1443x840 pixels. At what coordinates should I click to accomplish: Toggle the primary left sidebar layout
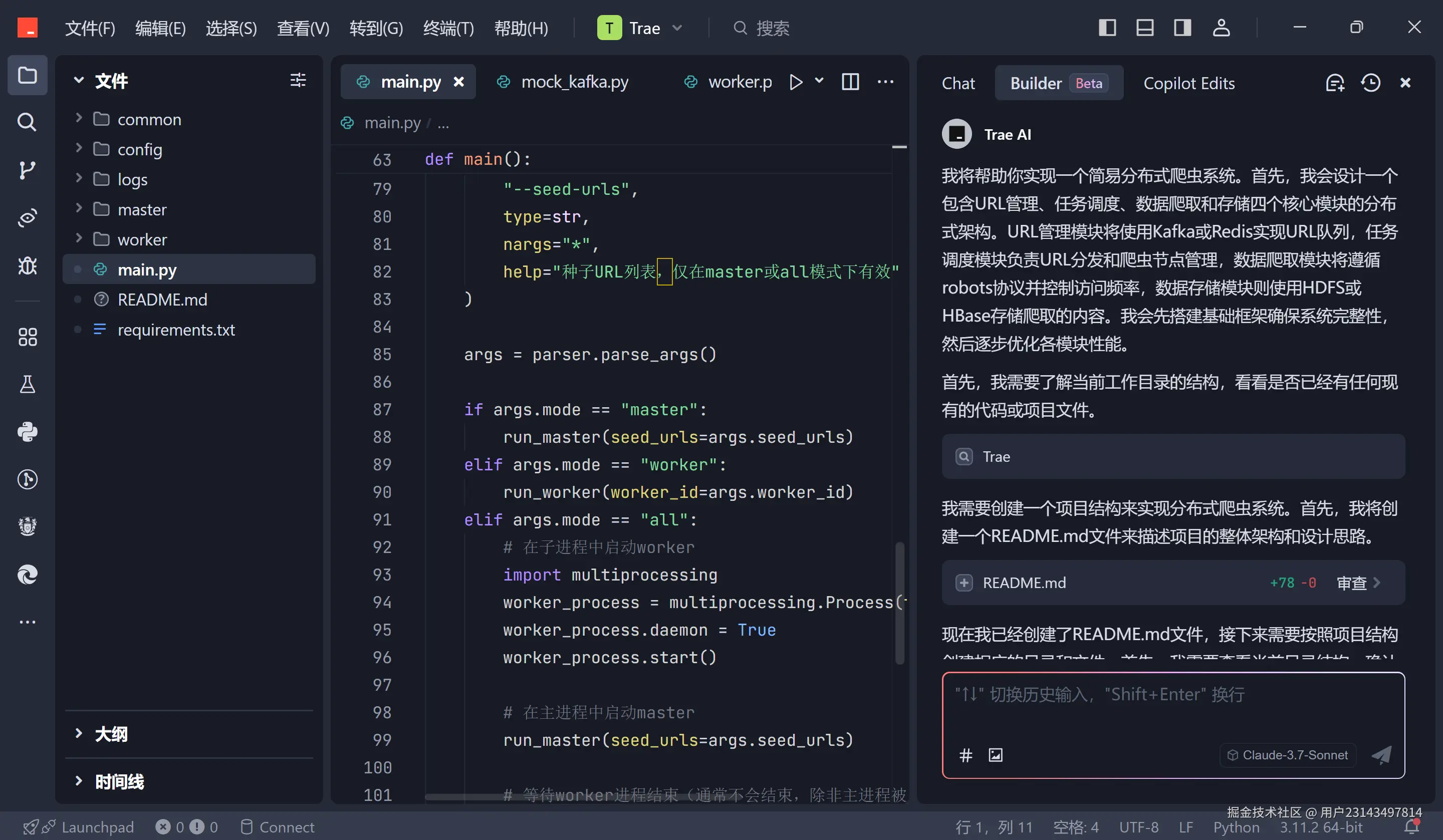[x=1107, y=28]
